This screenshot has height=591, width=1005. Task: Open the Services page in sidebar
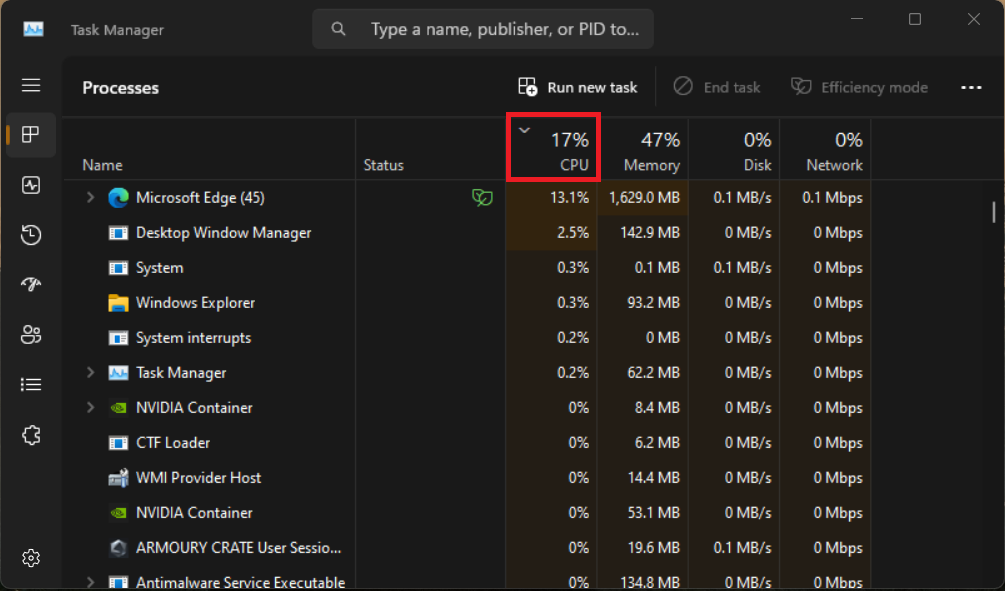31,435
